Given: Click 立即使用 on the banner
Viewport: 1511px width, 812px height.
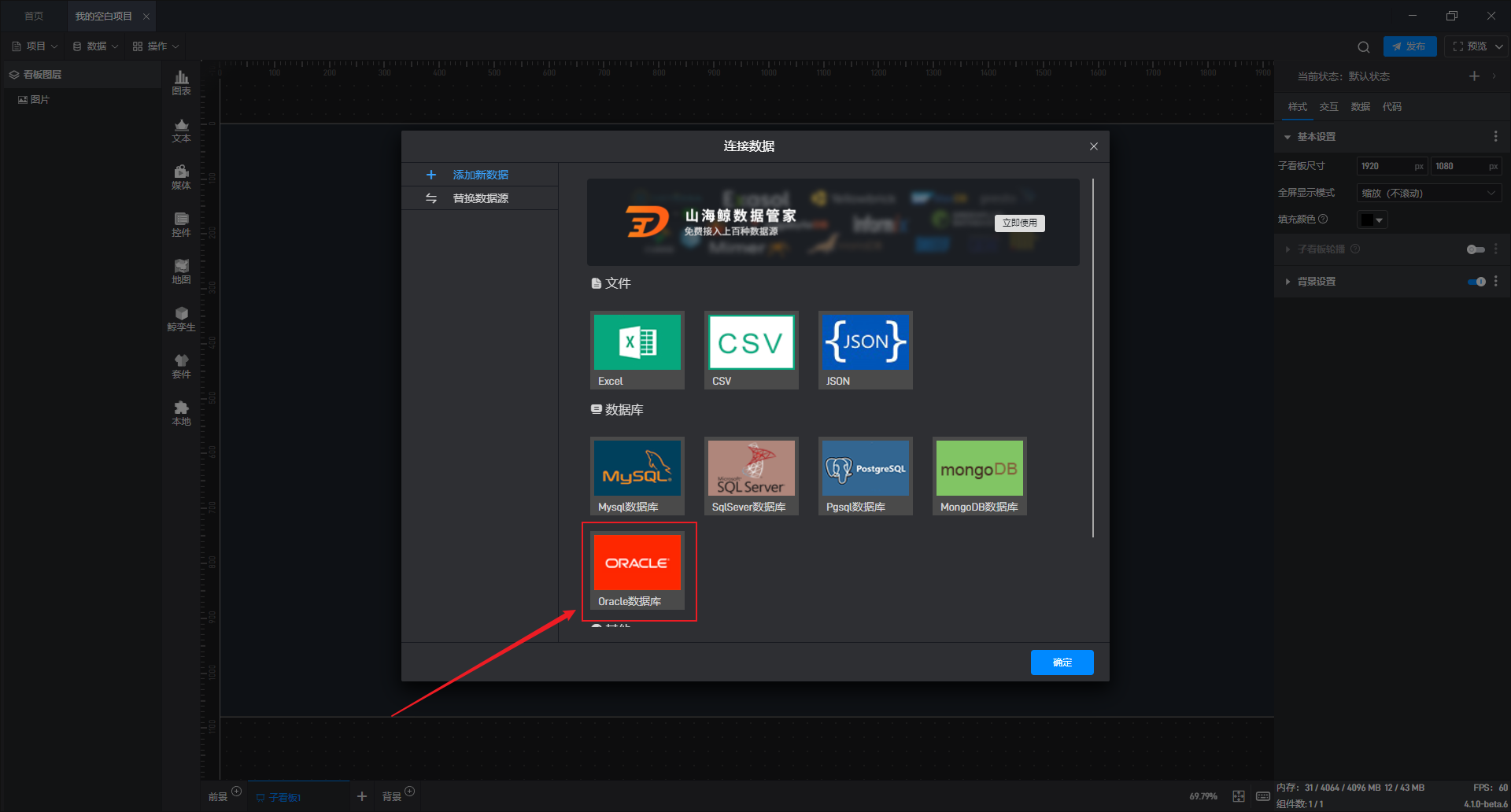Looking at the screenshot, I should 1020,223.
